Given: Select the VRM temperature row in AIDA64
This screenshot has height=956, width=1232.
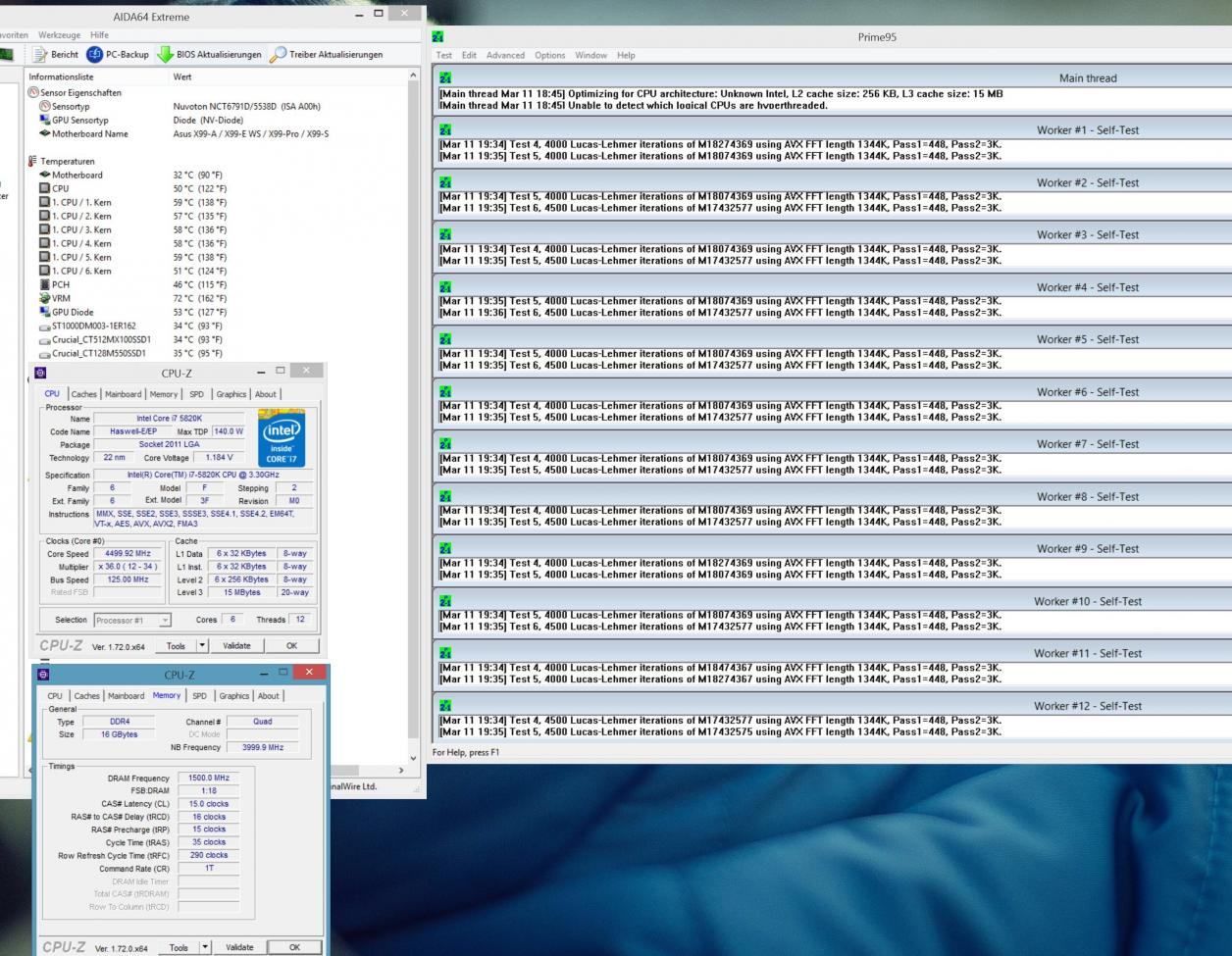Looking at the screenshot, I should point(61,298).
